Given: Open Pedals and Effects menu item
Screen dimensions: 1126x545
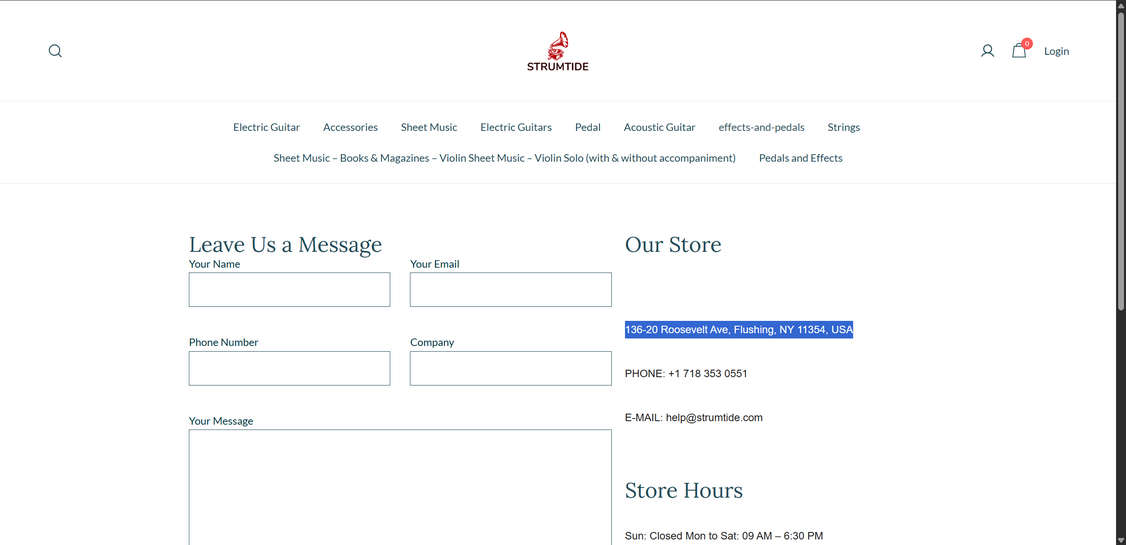Looking at the screenshot, I should tap(801, 158).
